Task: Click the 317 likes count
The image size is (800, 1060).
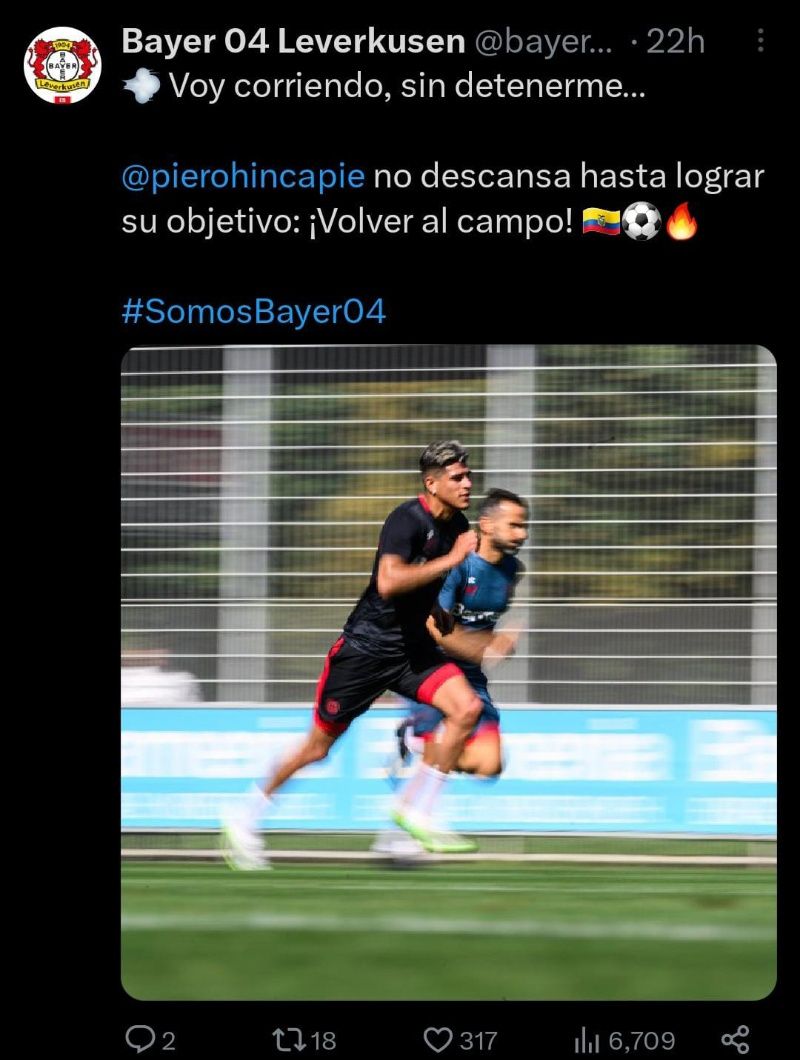Action: point(479,1040)
